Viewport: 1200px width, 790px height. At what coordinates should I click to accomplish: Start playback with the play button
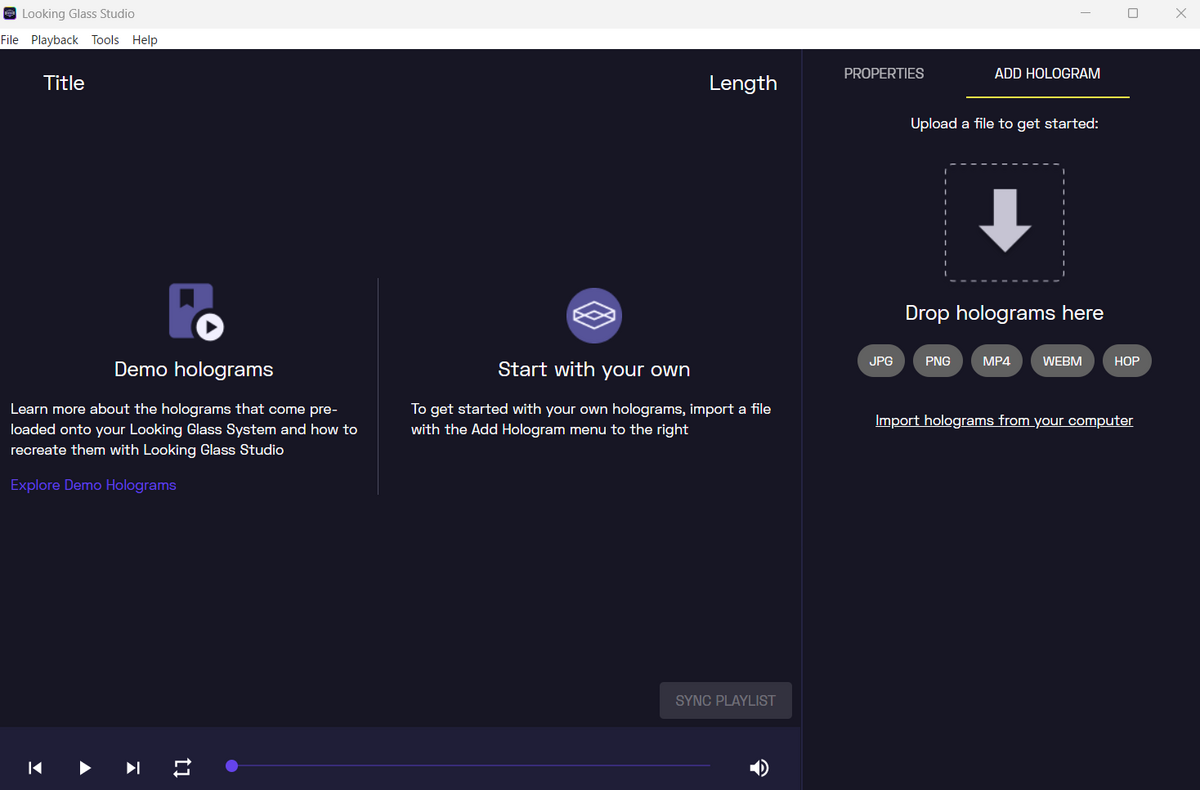[x=85, y=768]
